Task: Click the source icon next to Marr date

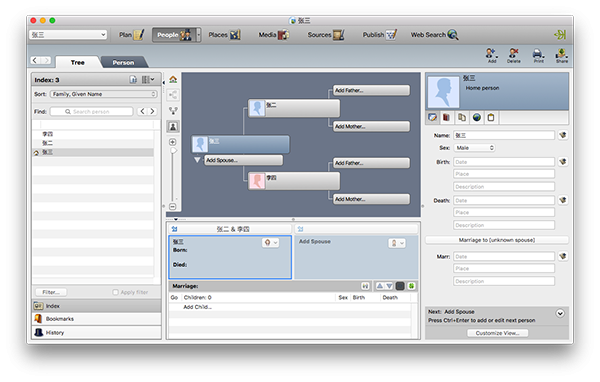Action: [562, 256]
